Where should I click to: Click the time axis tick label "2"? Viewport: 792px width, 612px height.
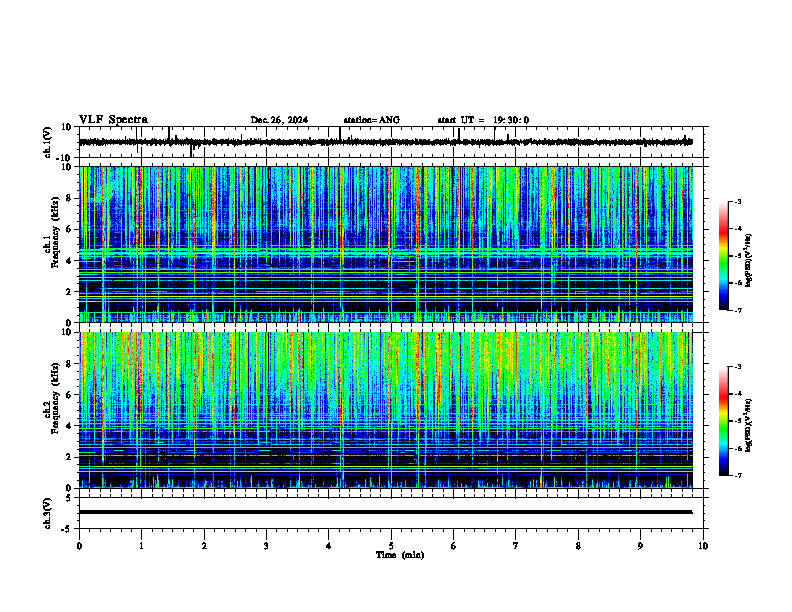(x=204, y=546)
